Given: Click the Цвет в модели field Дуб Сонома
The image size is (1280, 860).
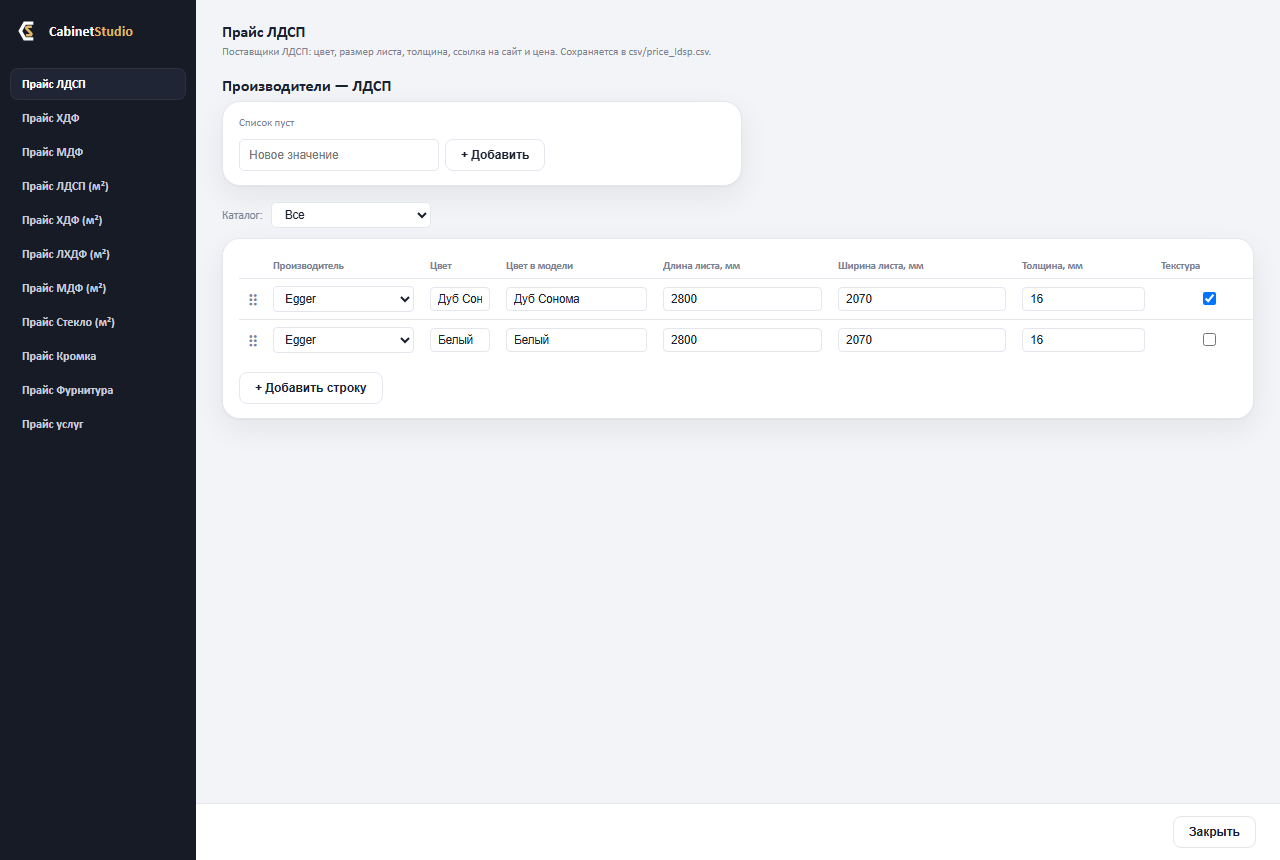Looking at the screenshot, I should click(576, 299).
